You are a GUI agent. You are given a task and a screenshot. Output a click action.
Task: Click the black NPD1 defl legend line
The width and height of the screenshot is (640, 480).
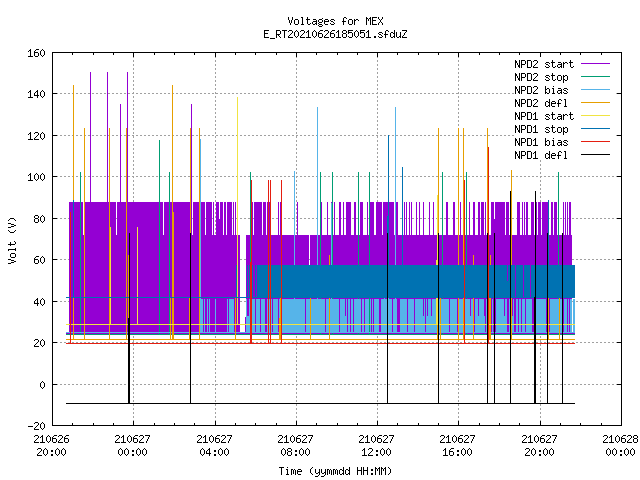pyautogui.click(x=595, y=155)
